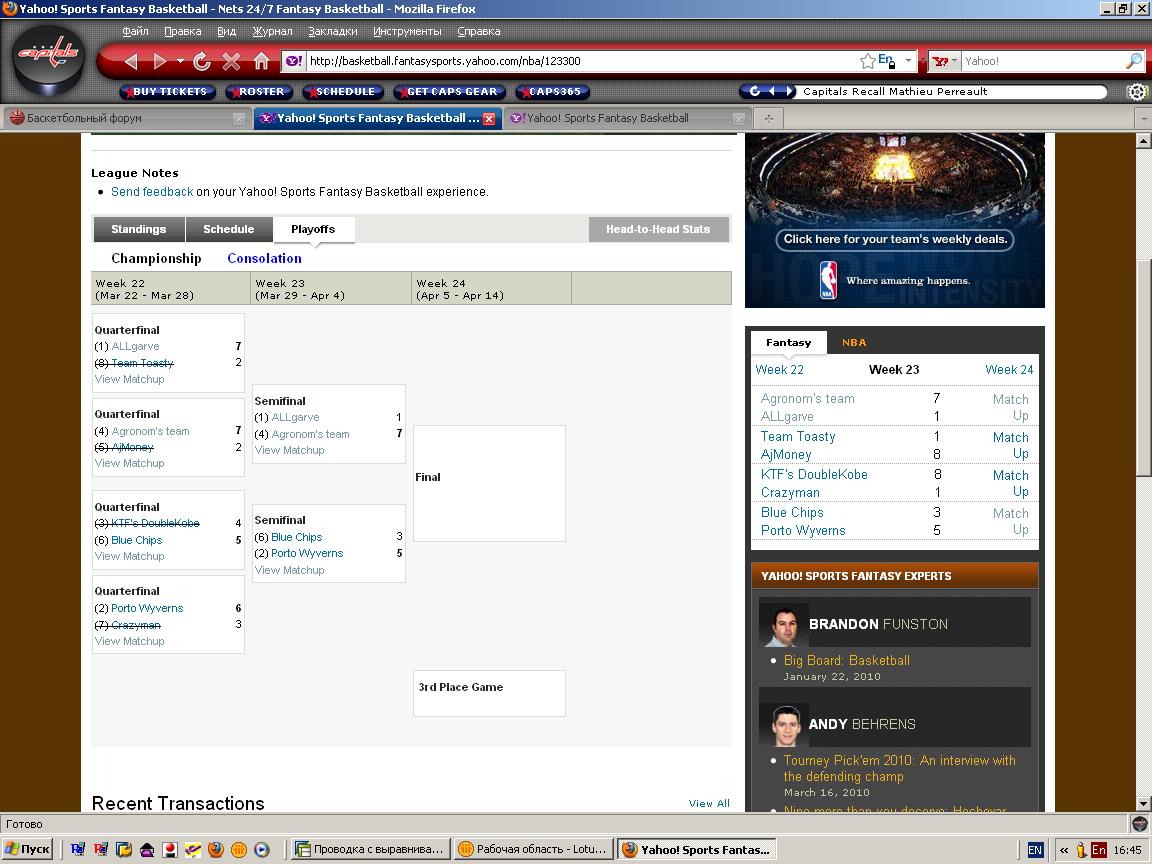Click the search magnifier icon
1152x864 pixels.
(1134, 61)
